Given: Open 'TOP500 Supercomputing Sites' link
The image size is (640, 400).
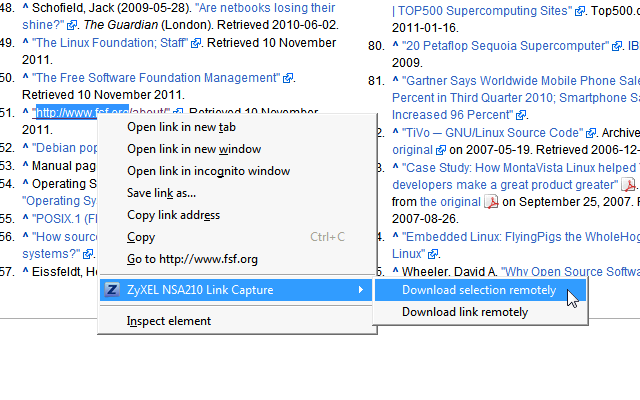Looking at the screenshot, I should pos(483,11).
